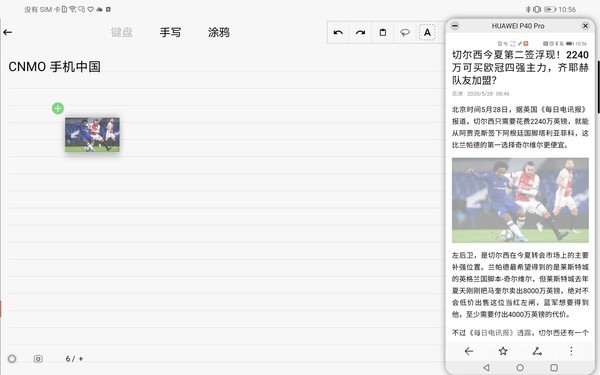Click the HUAWEI P40 Pro window title
Viewport: 600px width, 375px height.
tap(518, 26)
